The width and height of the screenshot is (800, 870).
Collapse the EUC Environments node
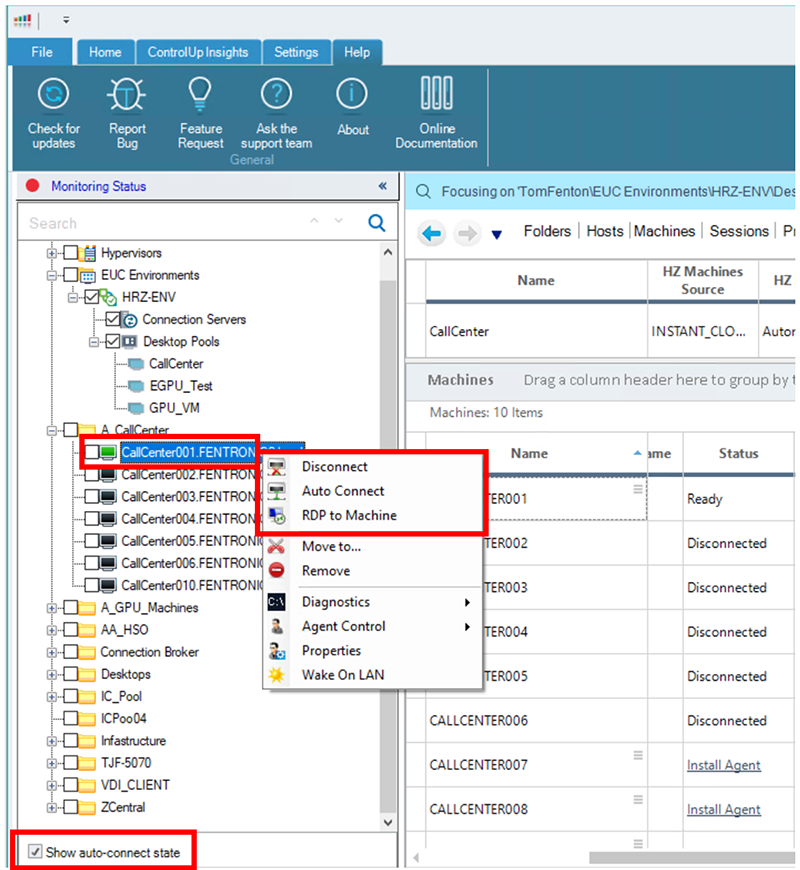[52, 275]
